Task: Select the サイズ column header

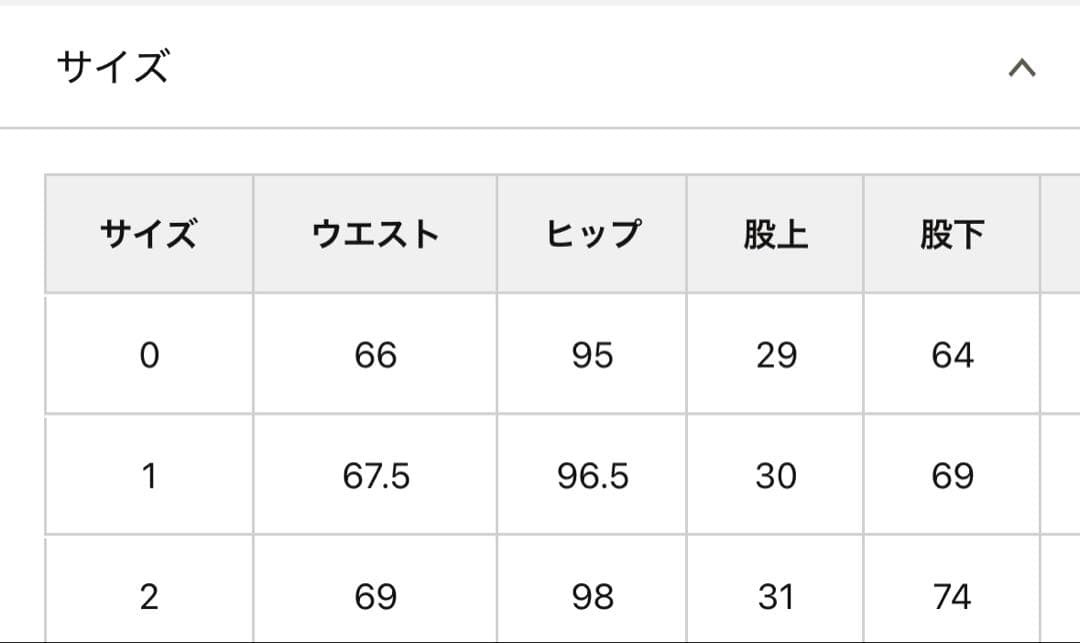Action: click(149, 235)
